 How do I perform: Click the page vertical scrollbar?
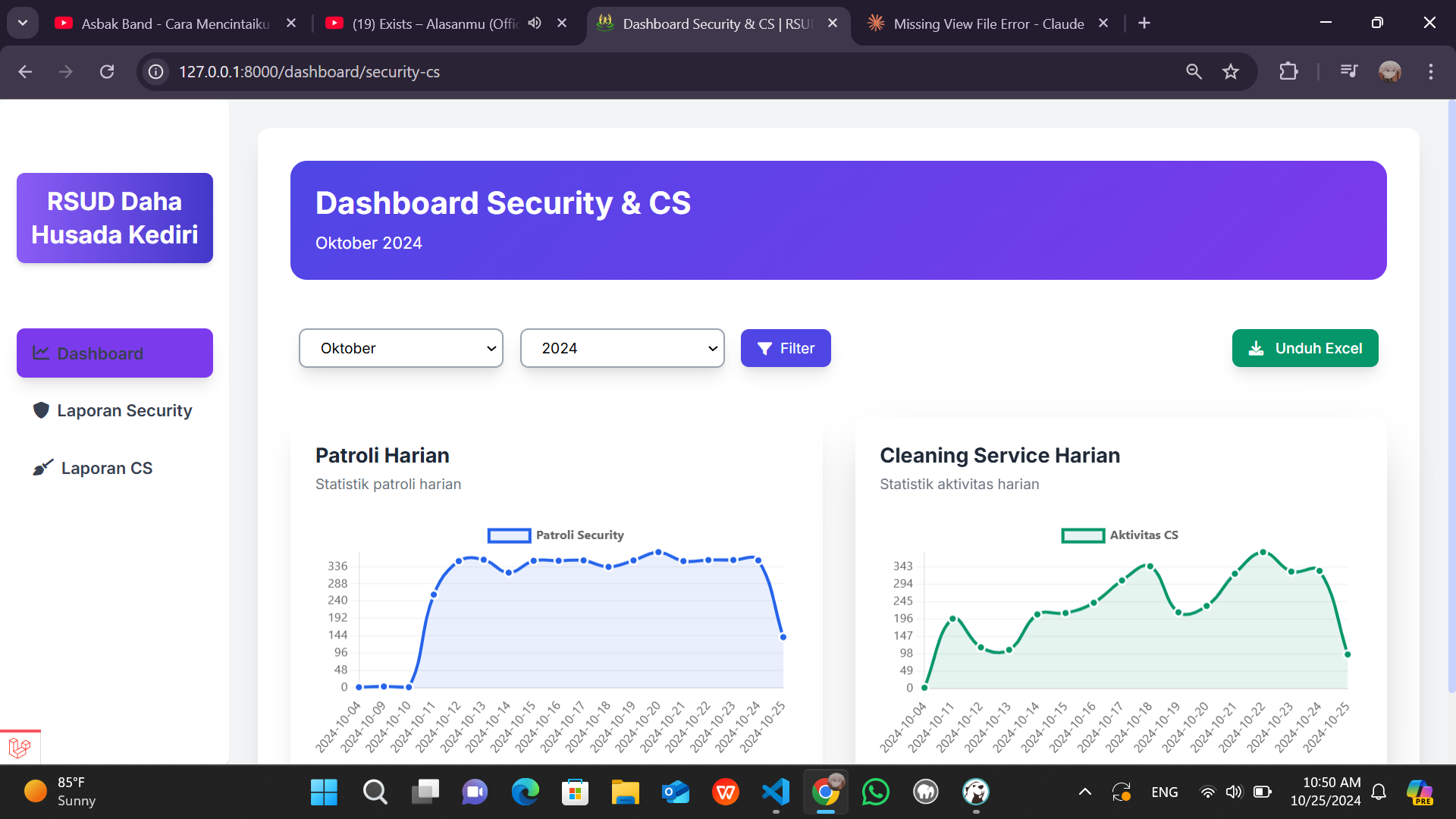[x=1451, y=394]
